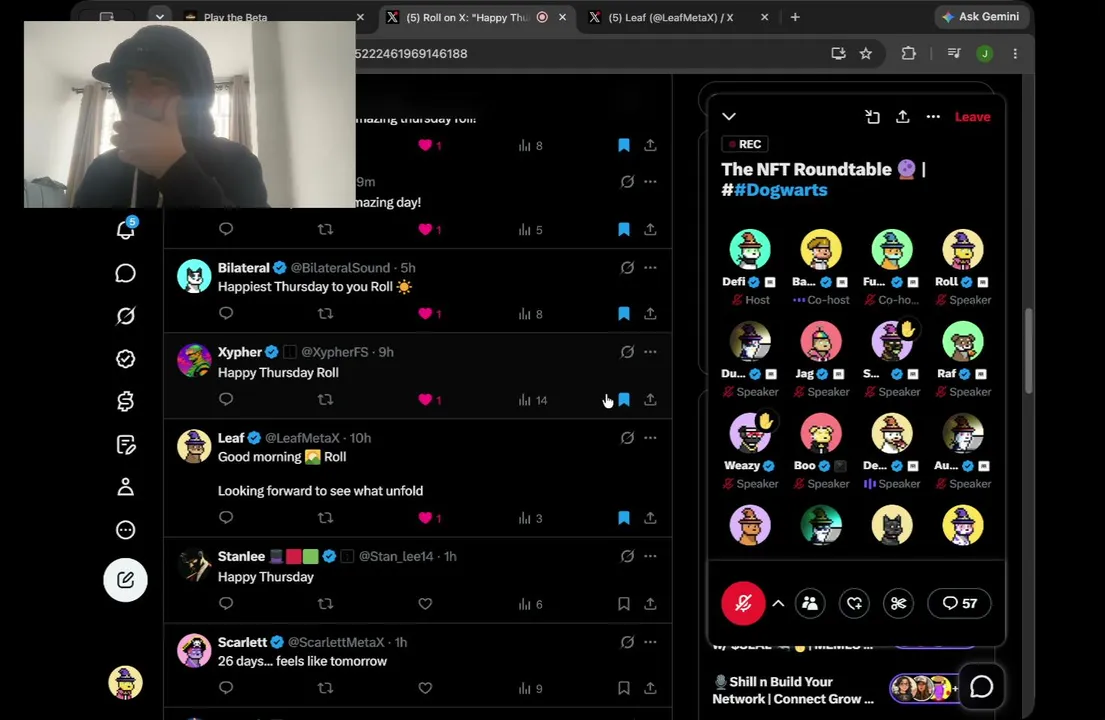The image size is (1105, 720).
Task: Bookmark this page with the star icon
Action: pyautogui.click(x=865, y=54)
